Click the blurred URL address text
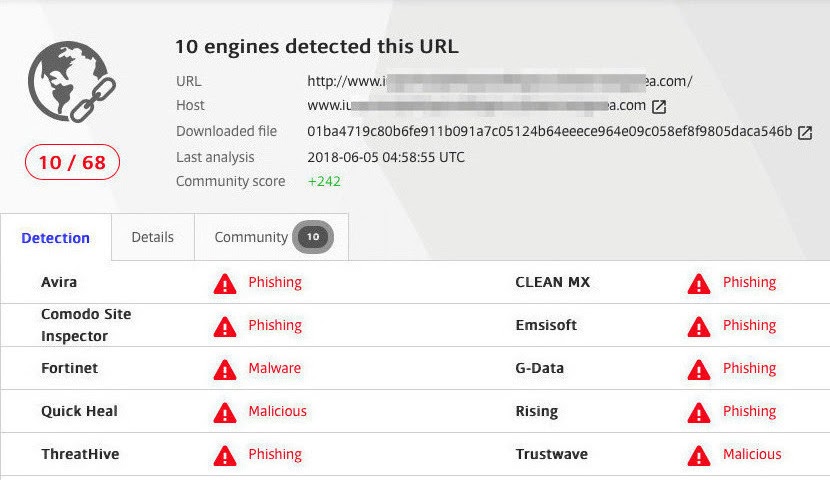Screen dimensions: 830x480 500,81
